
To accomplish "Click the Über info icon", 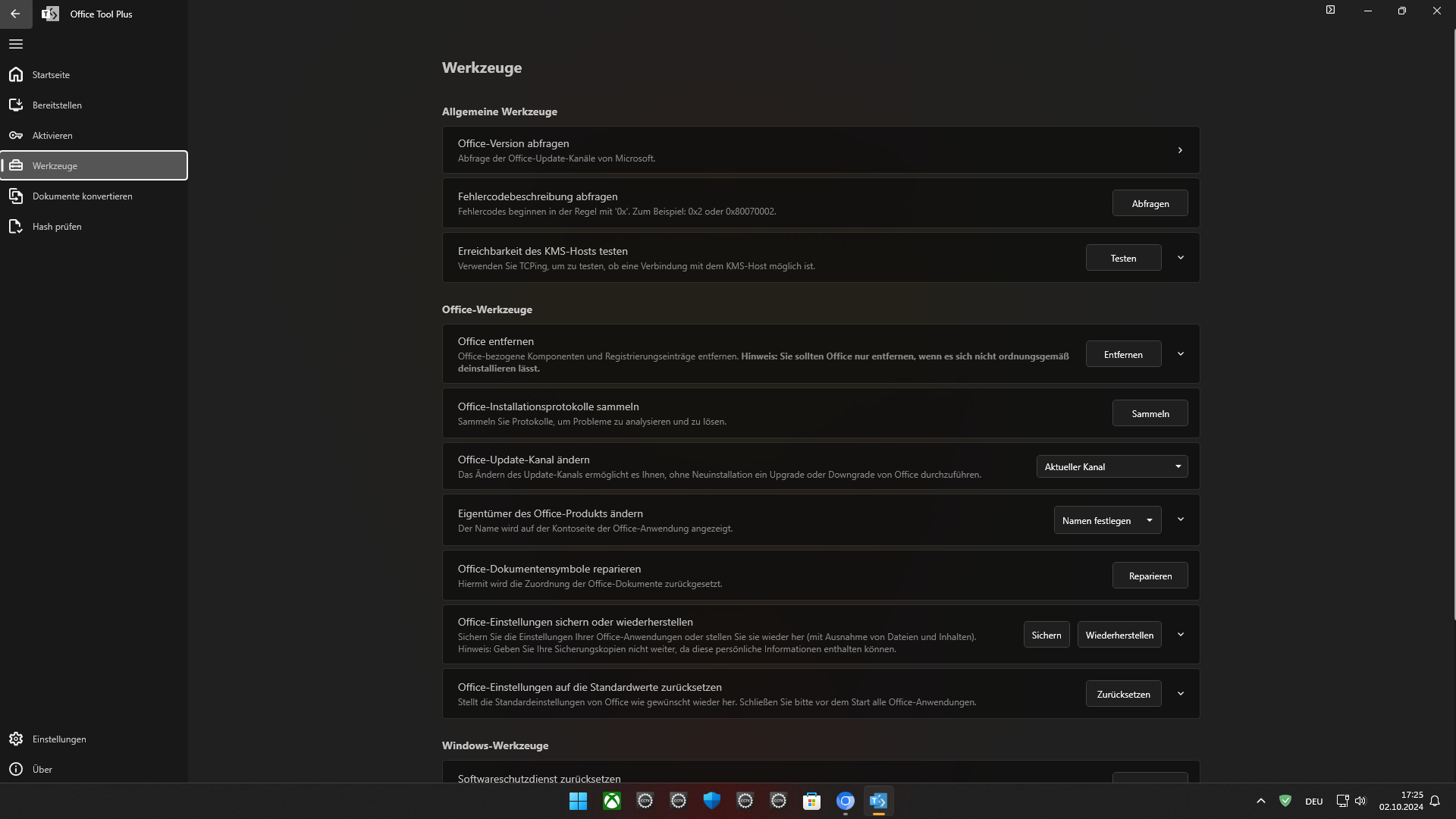I will 16,769.
